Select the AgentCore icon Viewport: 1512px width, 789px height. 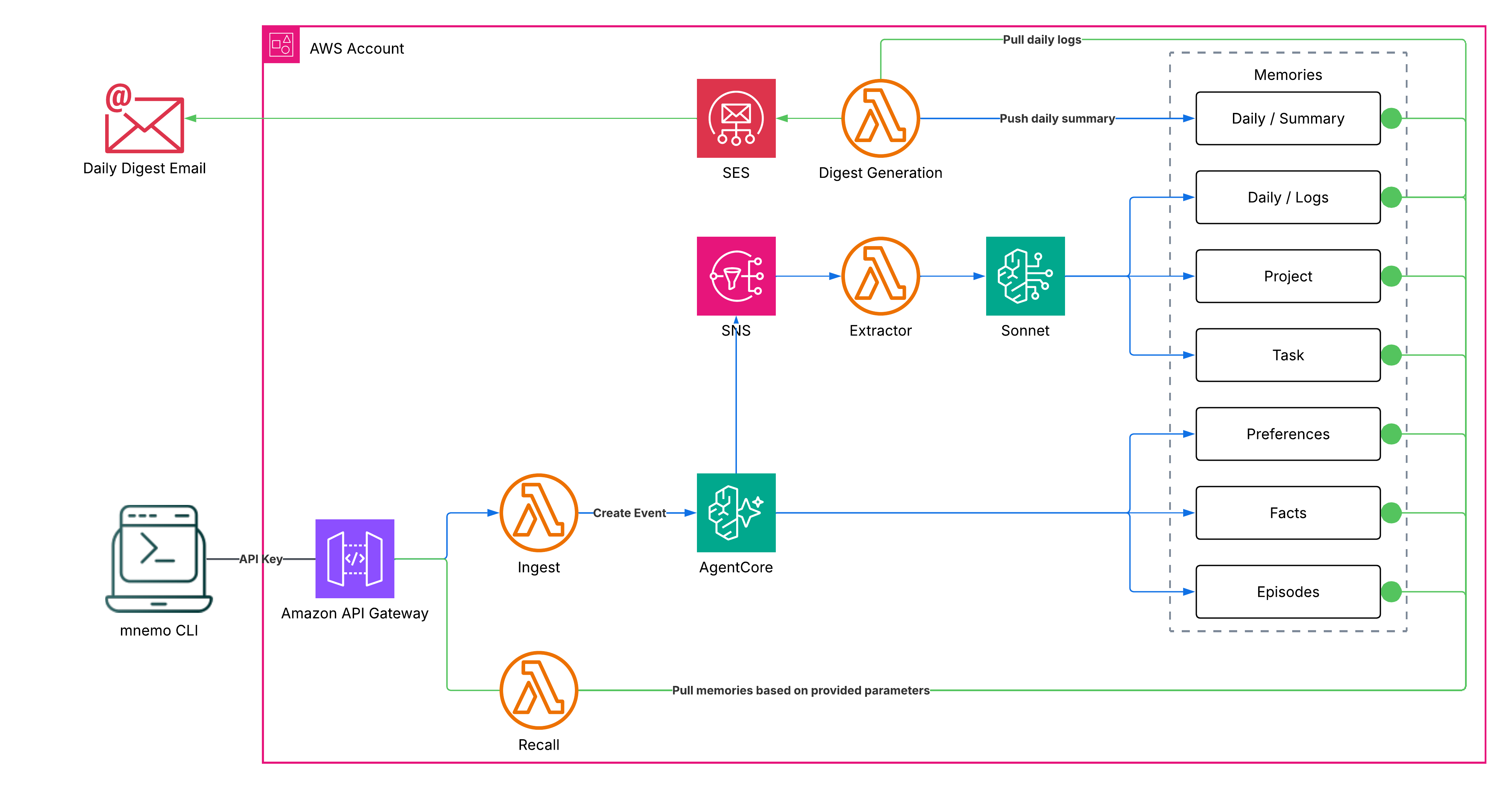(735, 512)
